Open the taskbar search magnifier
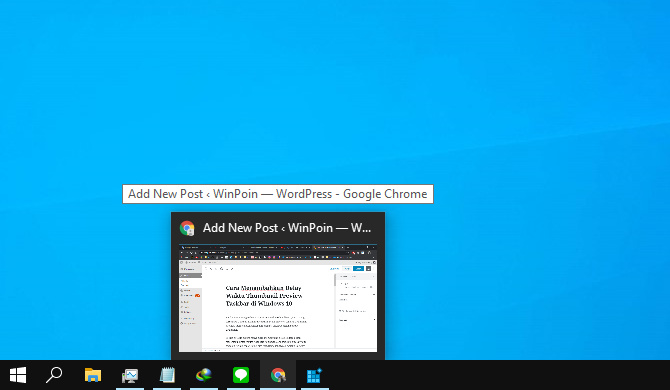 [x=54, y=375]
